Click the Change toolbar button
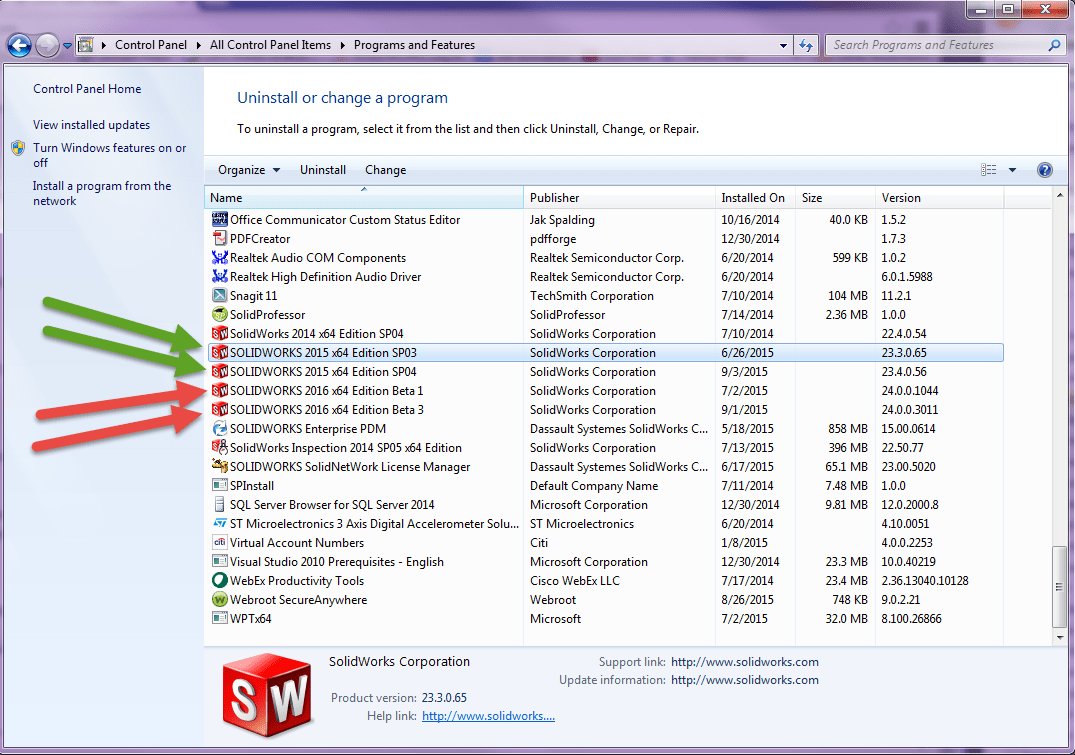Image resolution: width=1075 pixels, height=755 pixels. coord(385,170)
